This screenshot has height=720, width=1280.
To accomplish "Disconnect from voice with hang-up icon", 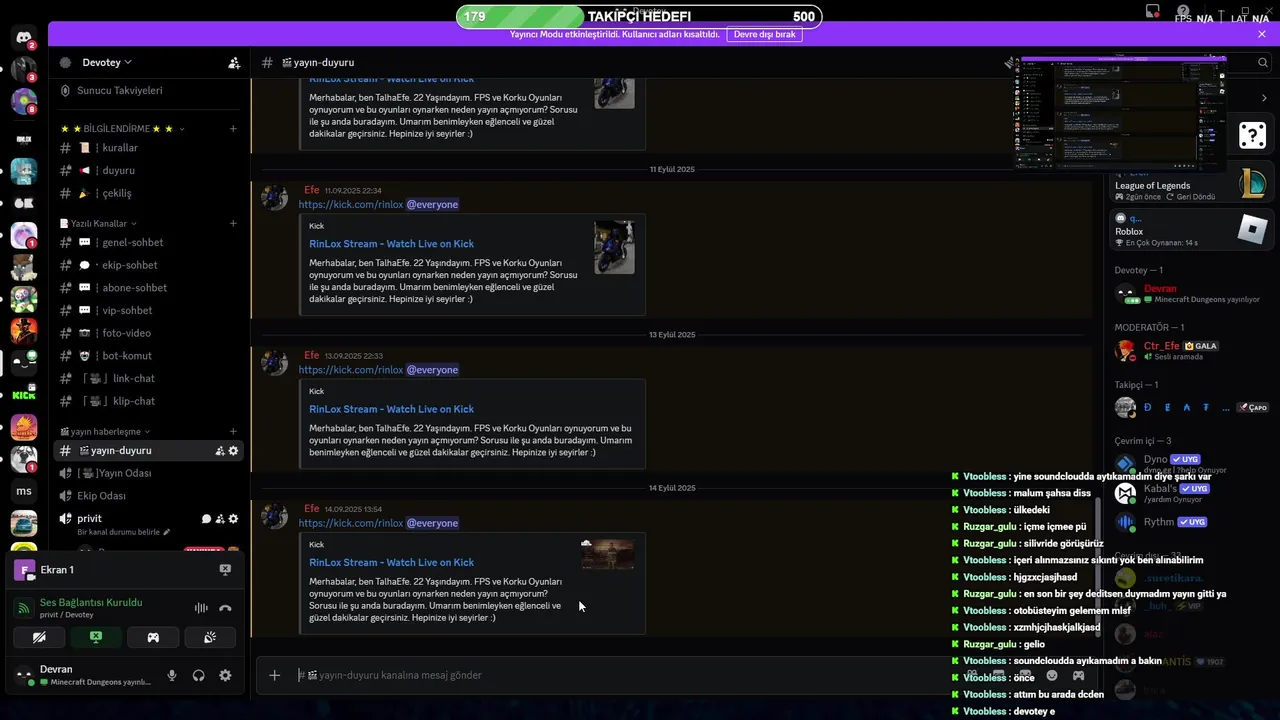I will click(225, 608).
